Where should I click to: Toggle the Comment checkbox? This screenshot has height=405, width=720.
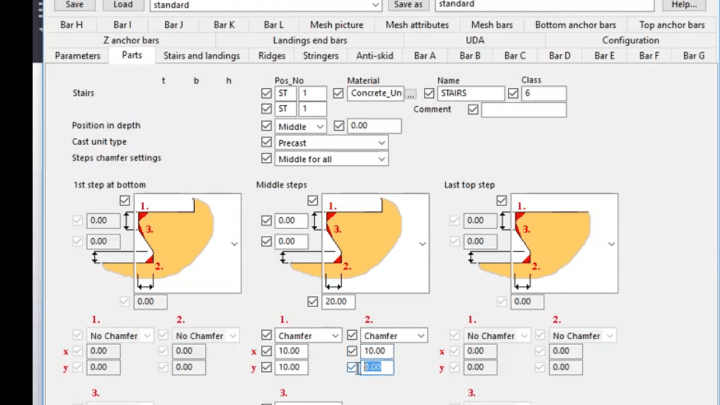click(x=473, y=109)
